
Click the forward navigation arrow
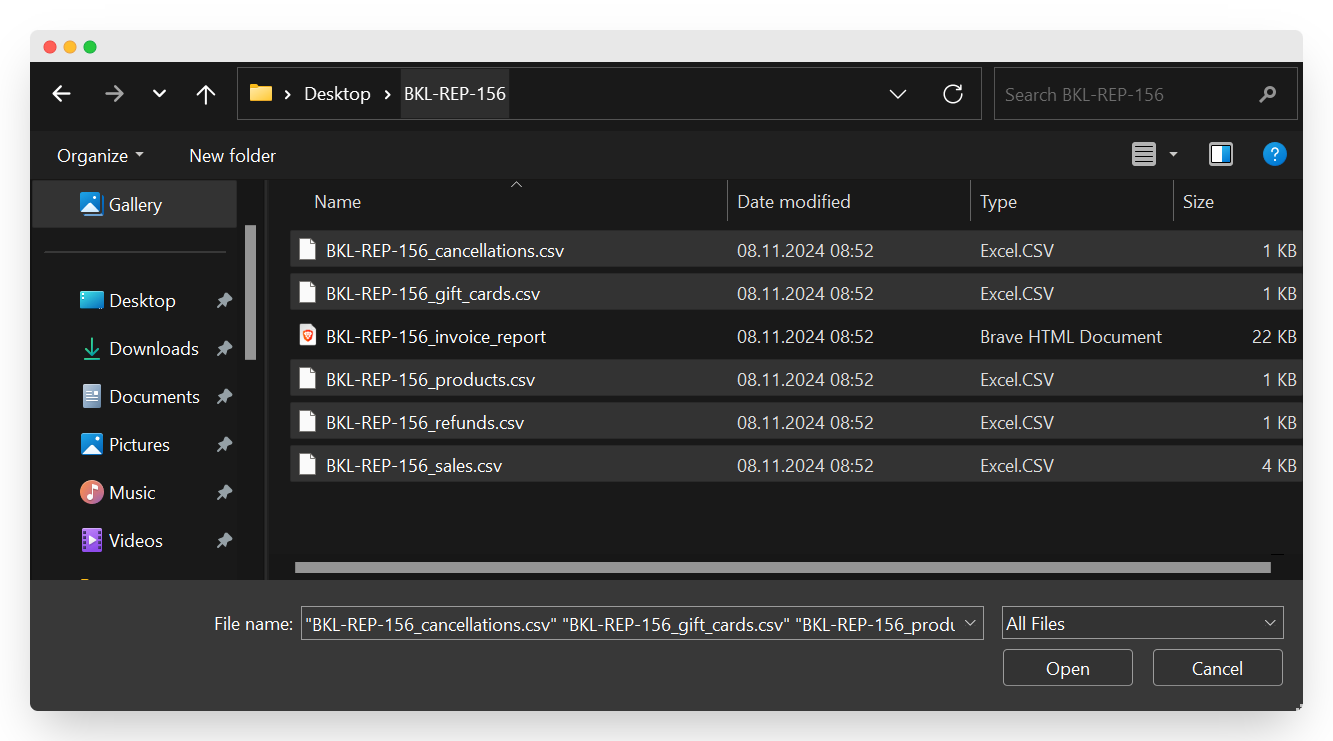[114, 93]
